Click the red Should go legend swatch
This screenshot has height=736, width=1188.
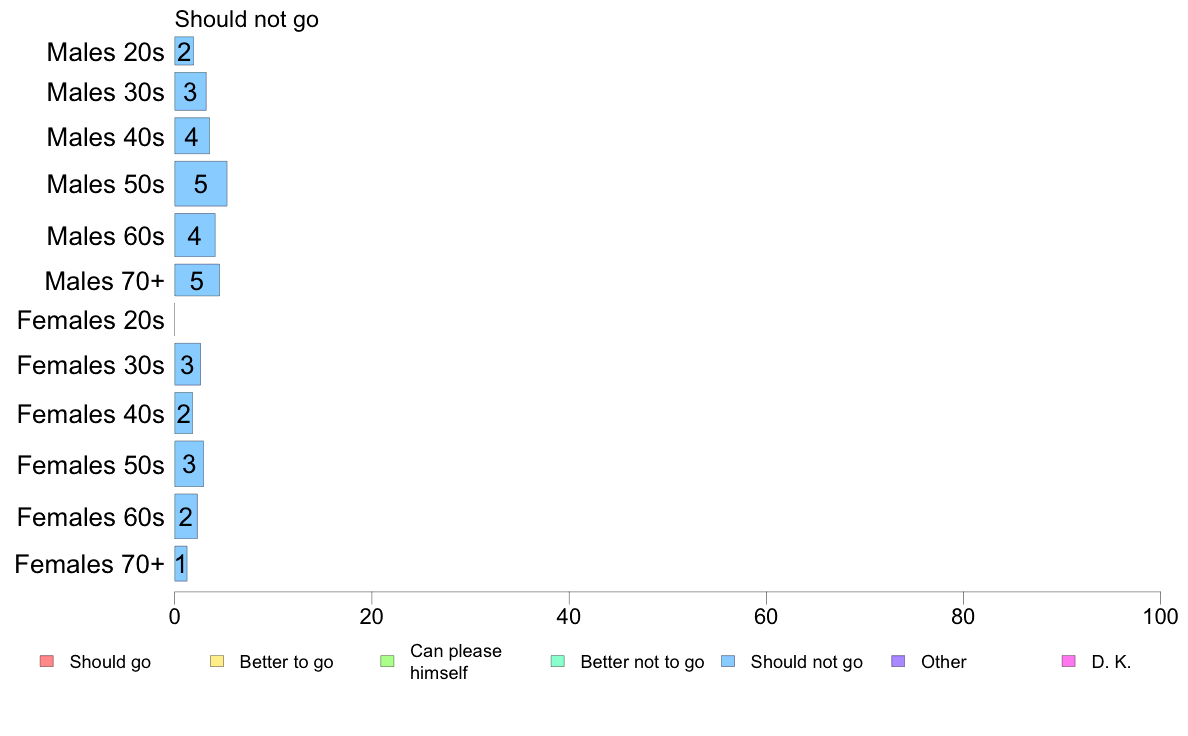point(47,661)
